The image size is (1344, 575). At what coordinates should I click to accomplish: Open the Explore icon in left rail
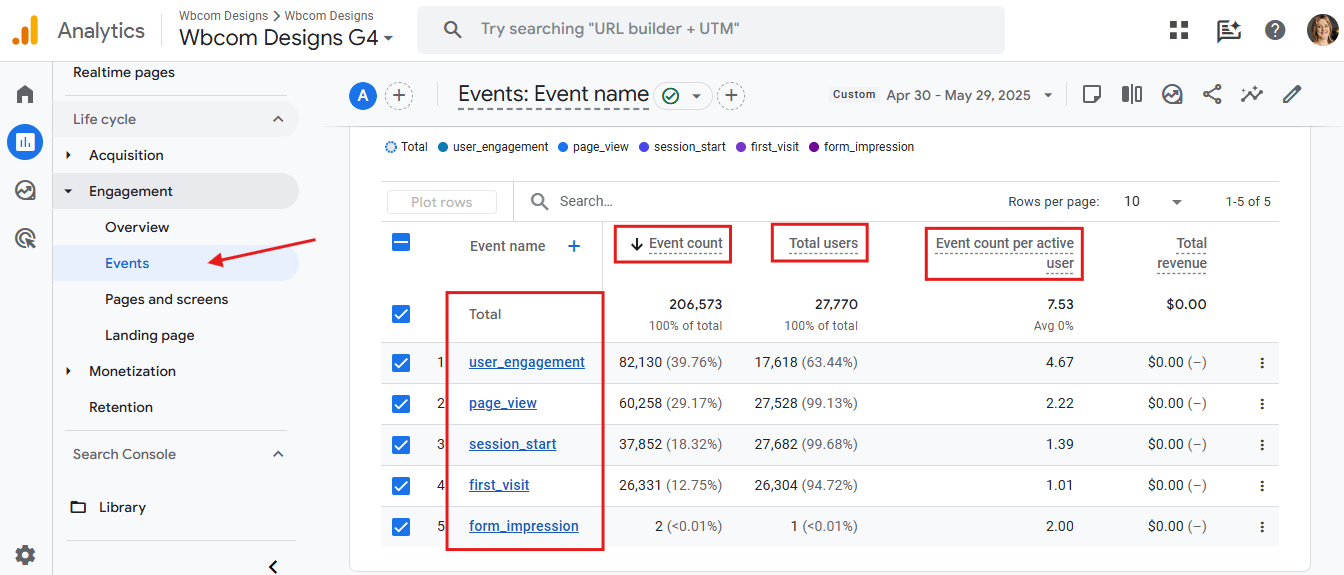[25, 190]
